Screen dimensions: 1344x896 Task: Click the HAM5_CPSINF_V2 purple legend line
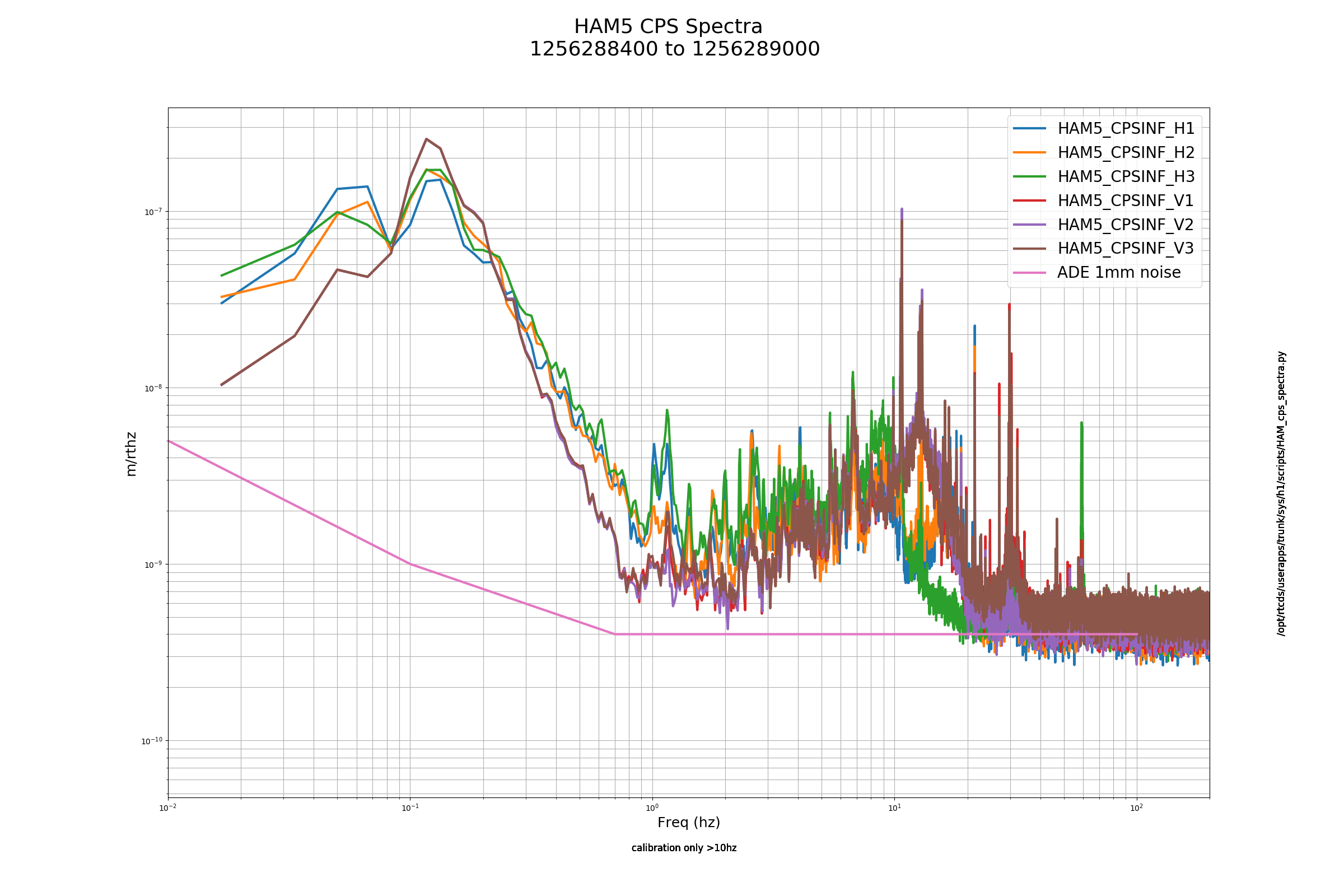point(1030,225)
